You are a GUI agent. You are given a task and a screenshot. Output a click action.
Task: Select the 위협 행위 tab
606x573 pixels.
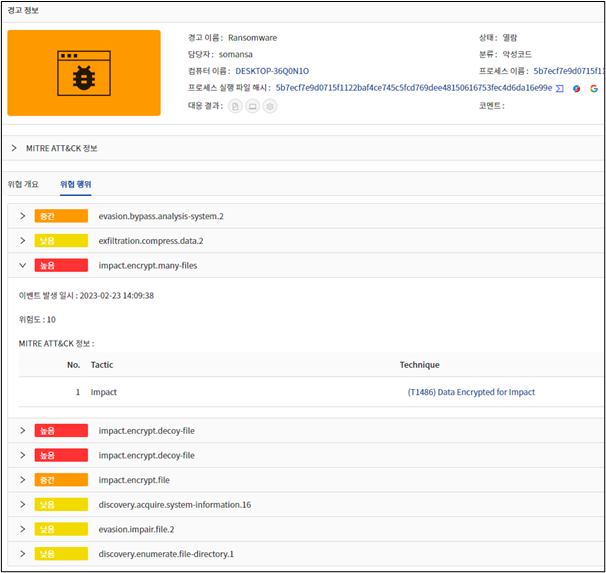(75, 184)
